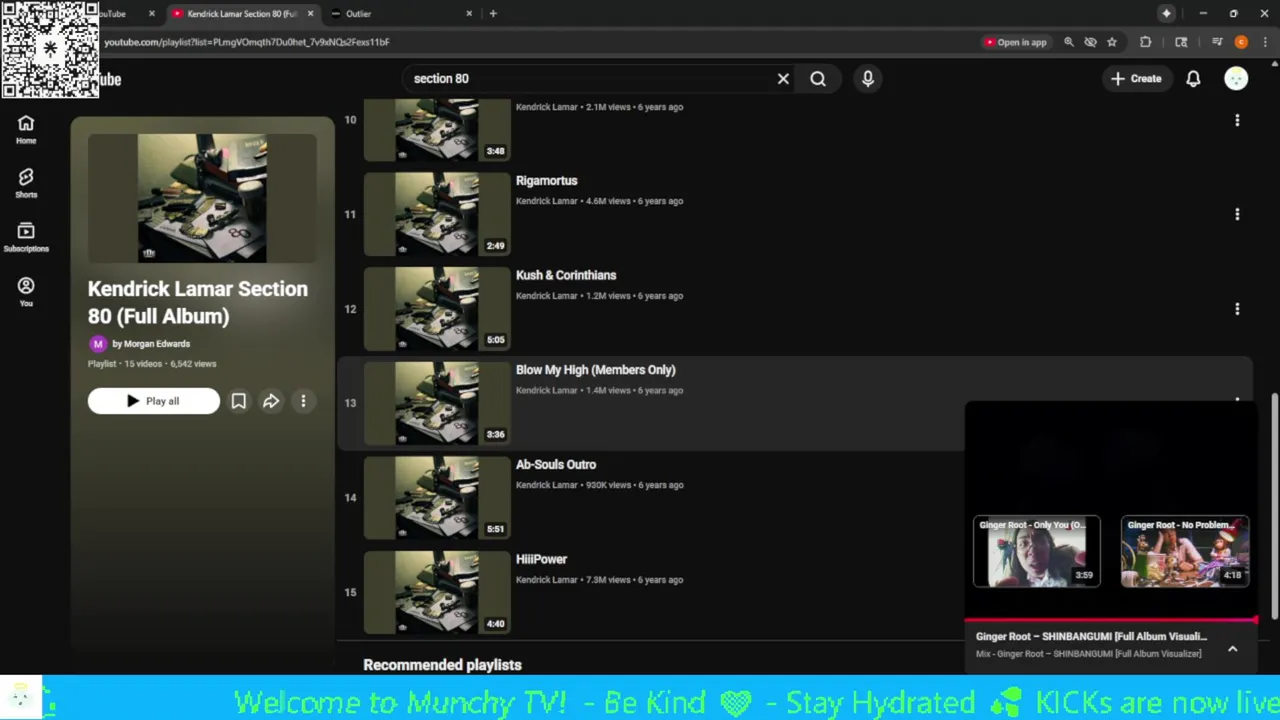Viewport: 1280px width, 720px height.
Task: Open the notifications bell
Action: click(x=1193, y=78)
